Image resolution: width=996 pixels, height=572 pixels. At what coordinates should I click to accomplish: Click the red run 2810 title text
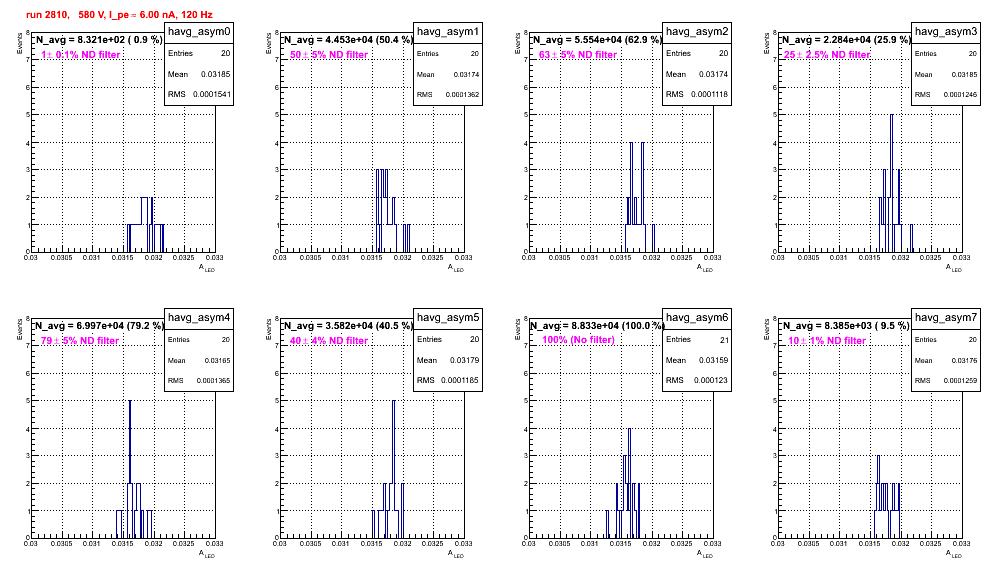tap(119, 15)
